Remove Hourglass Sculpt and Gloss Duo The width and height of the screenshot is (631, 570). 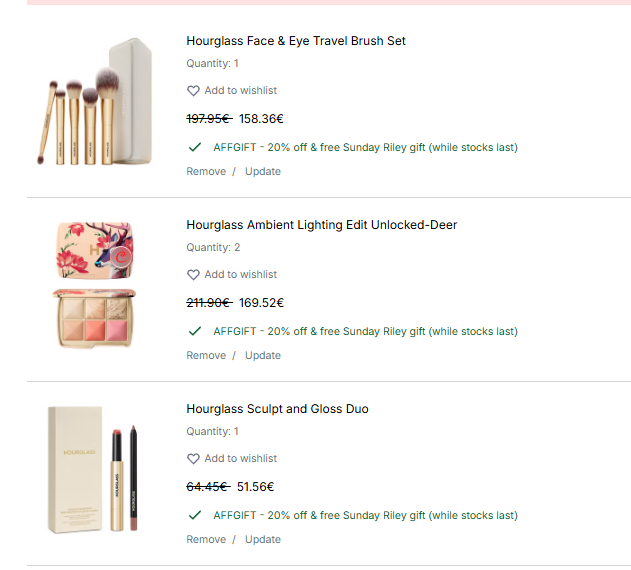[x=206, y=539]
